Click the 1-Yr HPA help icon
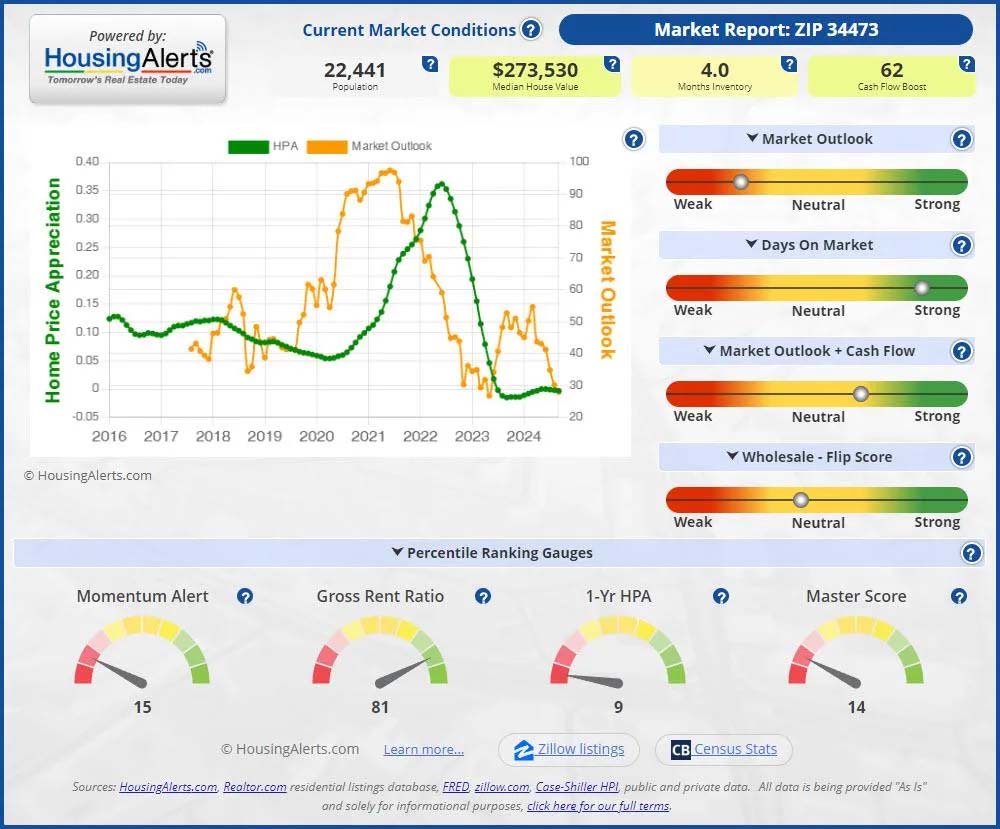Screen dimensions: 1000x829 click(721, 597)
